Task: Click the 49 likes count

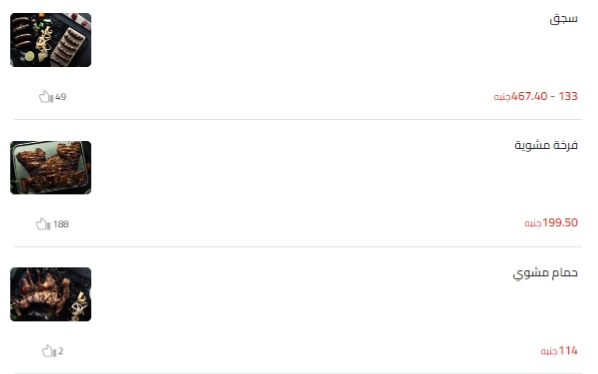Action: (61, 97)
